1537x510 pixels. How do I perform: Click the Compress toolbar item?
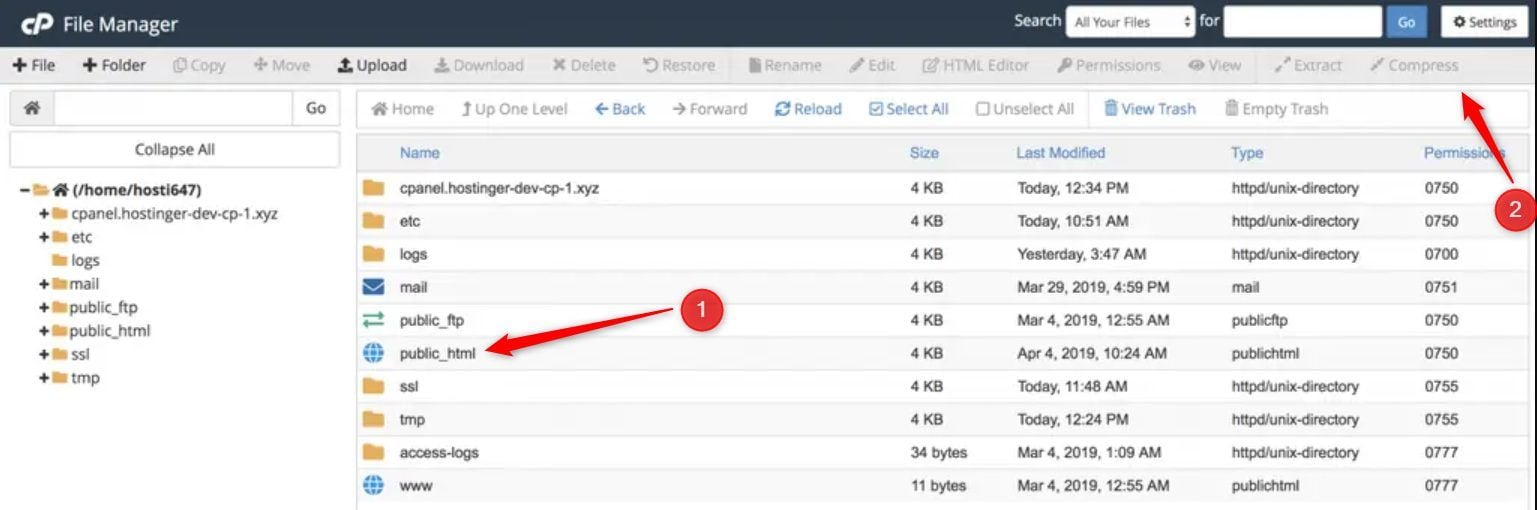[x=1414, y=65]
